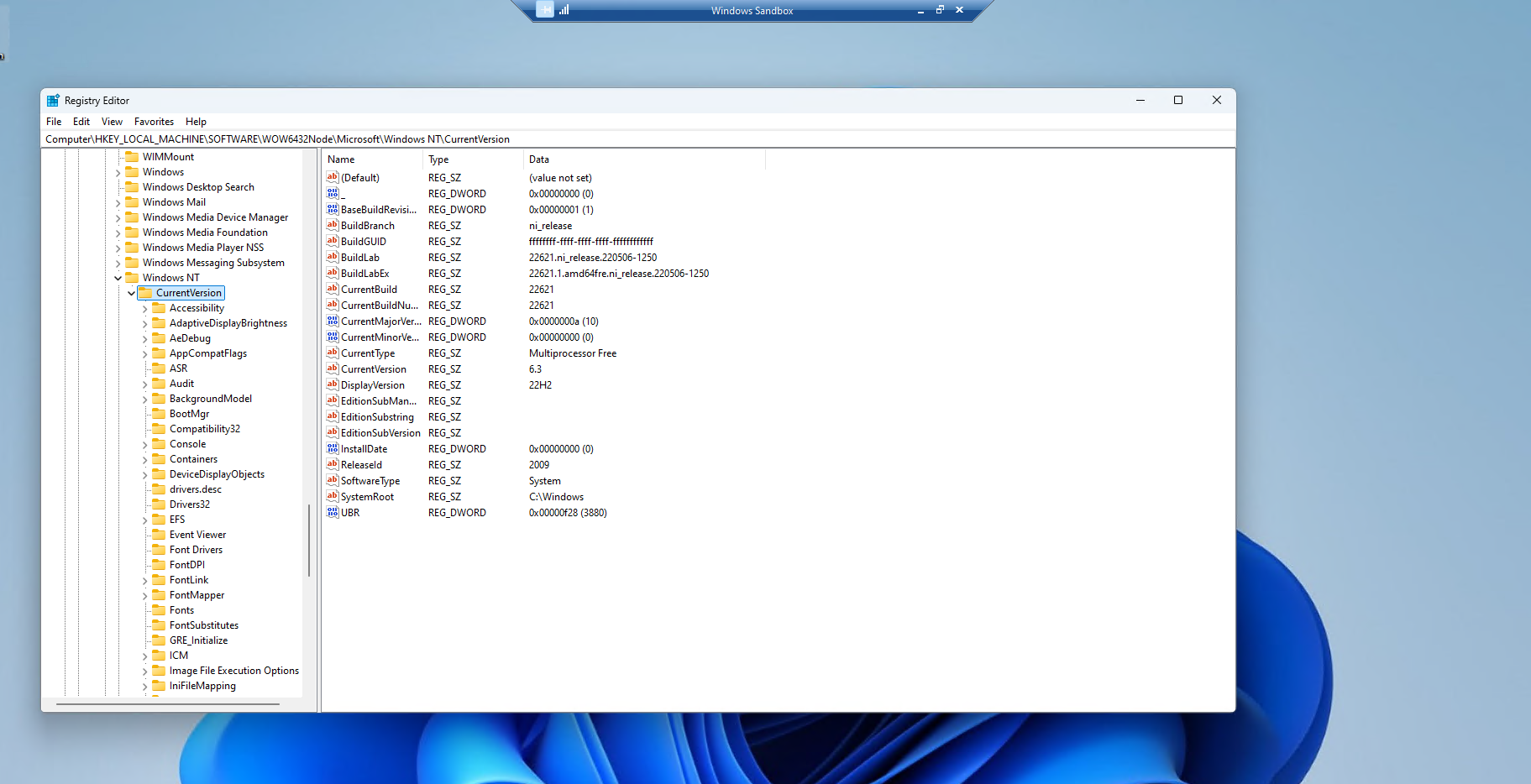Collapse the CurrentVersion tree node

click(131, 293)
